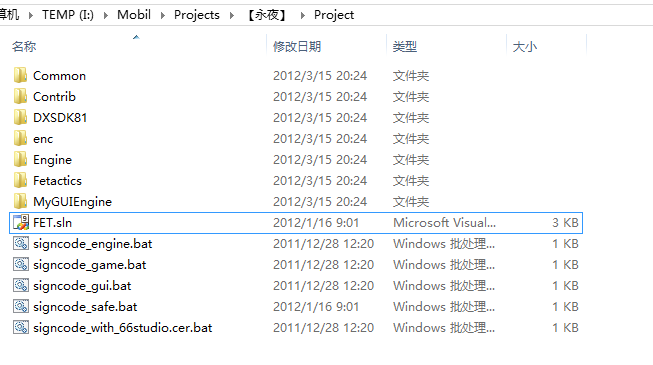The height and width of the screenshot is (365, 653).
Task: Click the 1 KB size of signcode_gui.bat
Action: (x=565, y=286)
